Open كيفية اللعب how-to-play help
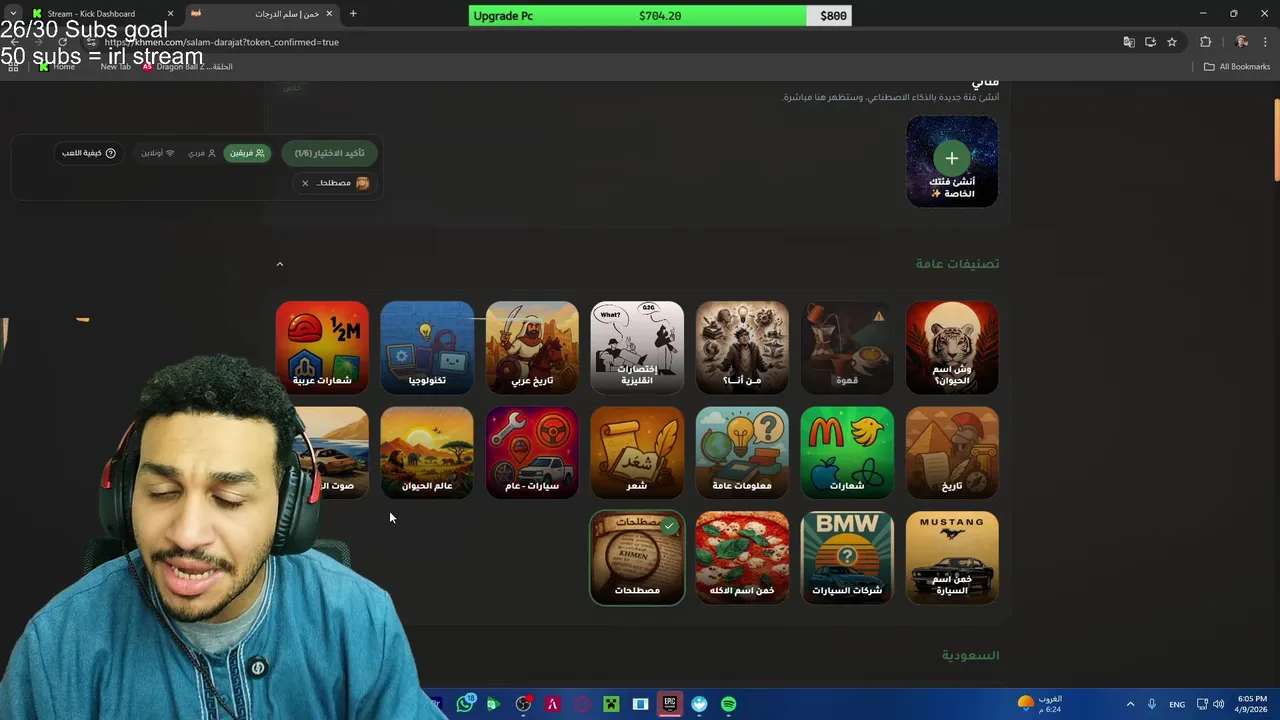Viewport: 1280px width, 720px height. (x=89, y=153)
